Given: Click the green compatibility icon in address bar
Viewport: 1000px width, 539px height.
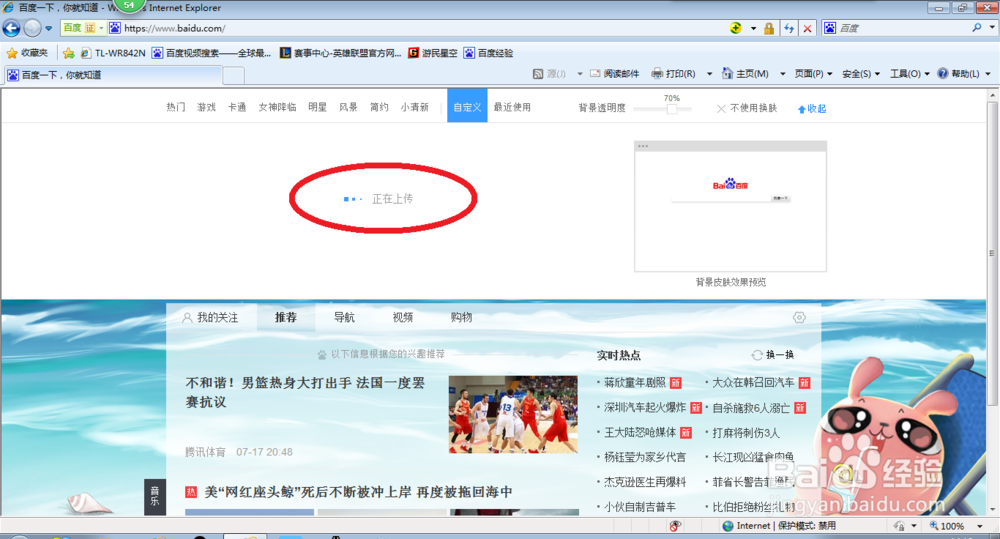Looking at the screenshot, I should pos(736,28).
